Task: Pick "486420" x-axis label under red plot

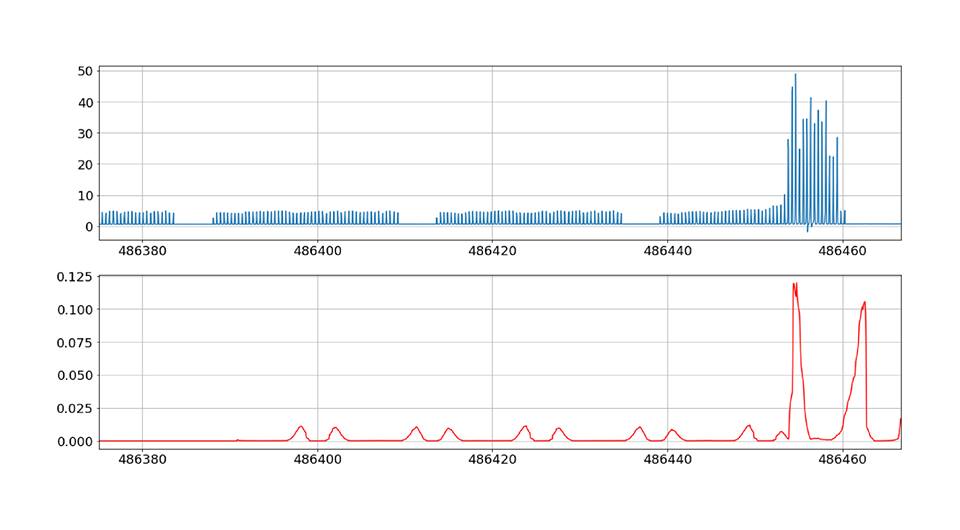Action: click(492, 460)
